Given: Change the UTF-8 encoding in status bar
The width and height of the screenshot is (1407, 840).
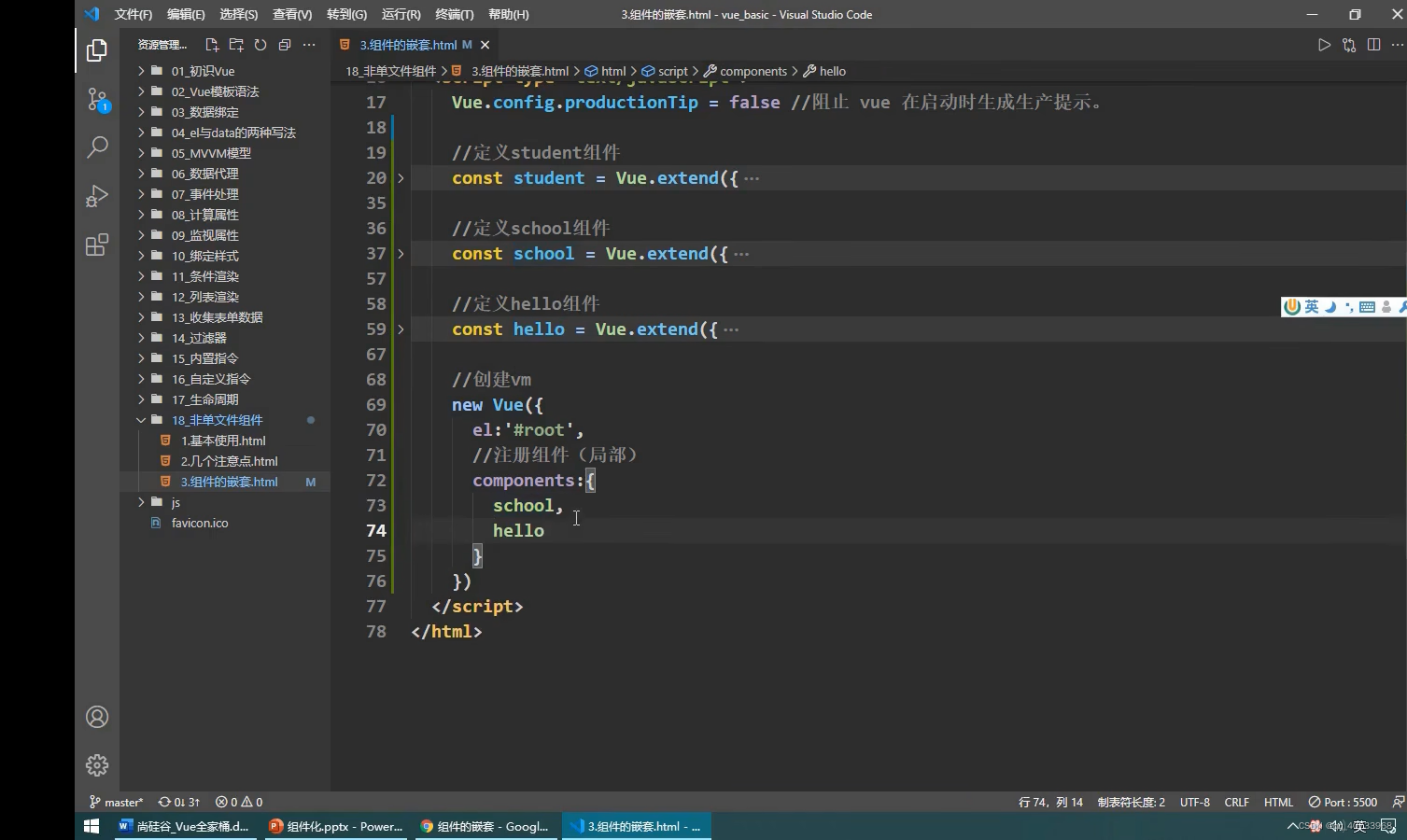Looking at the screenshot, I should pyautogui.click(x=1195, y=802).
